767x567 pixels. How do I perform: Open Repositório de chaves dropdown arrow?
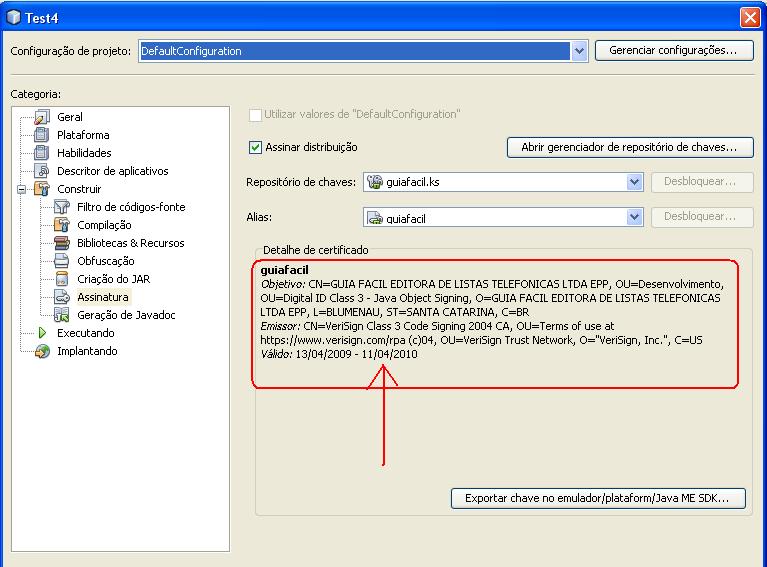pos(634,182)
